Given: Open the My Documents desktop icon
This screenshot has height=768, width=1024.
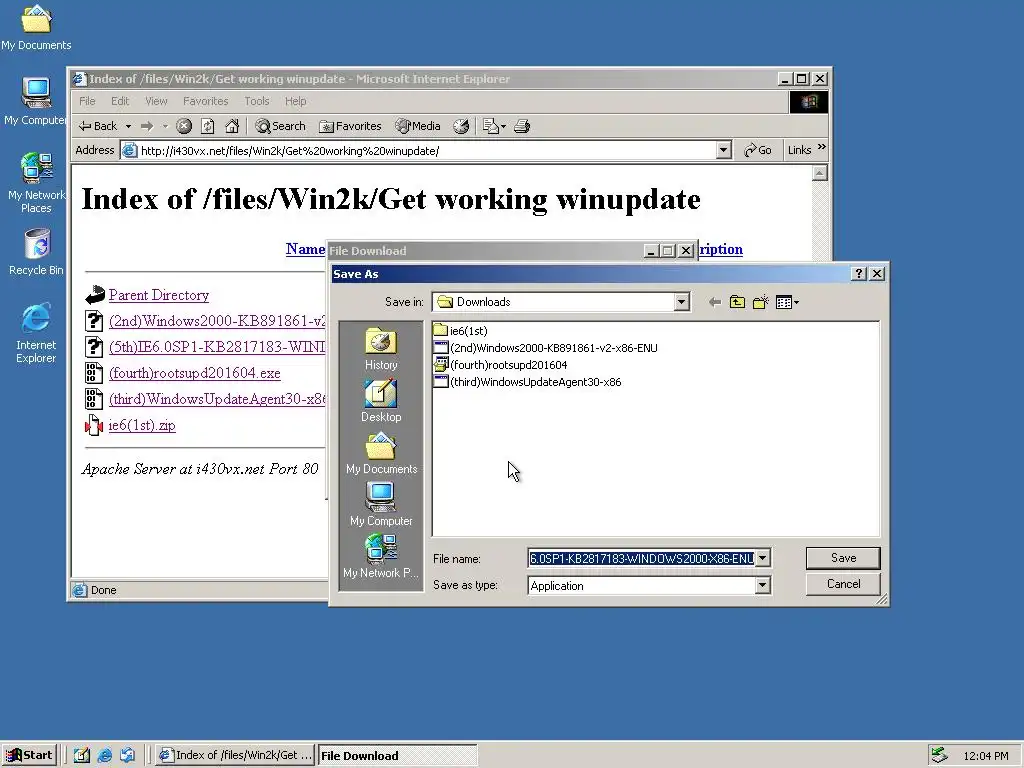Looking at the screenshot, I should point(36,27).
